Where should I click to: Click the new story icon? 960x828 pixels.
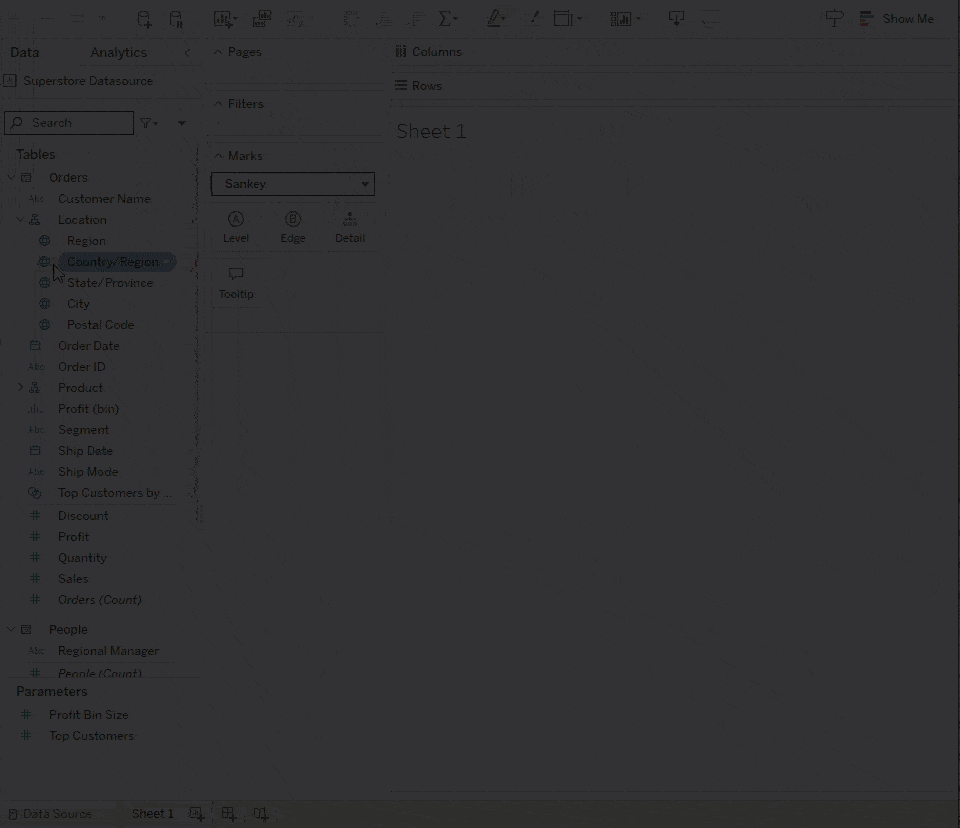point(261,814)
